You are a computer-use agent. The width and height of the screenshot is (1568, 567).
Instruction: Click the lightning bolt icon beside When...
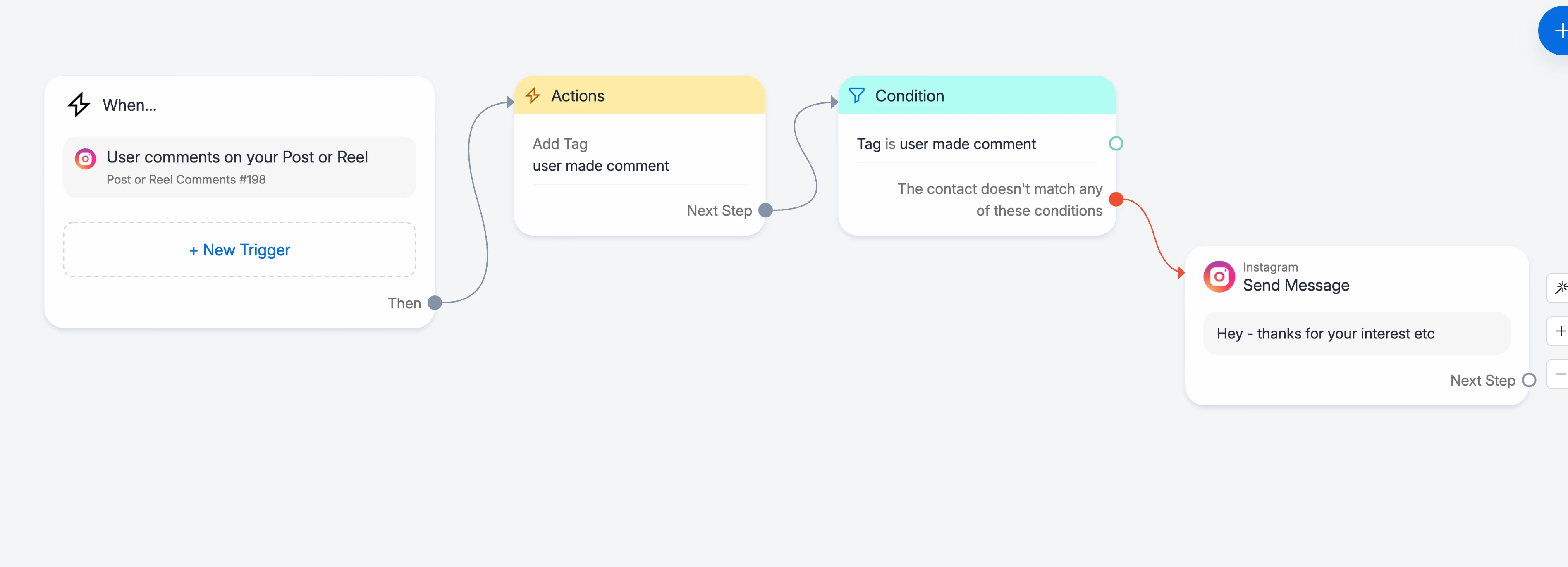[x=79, y=105]
